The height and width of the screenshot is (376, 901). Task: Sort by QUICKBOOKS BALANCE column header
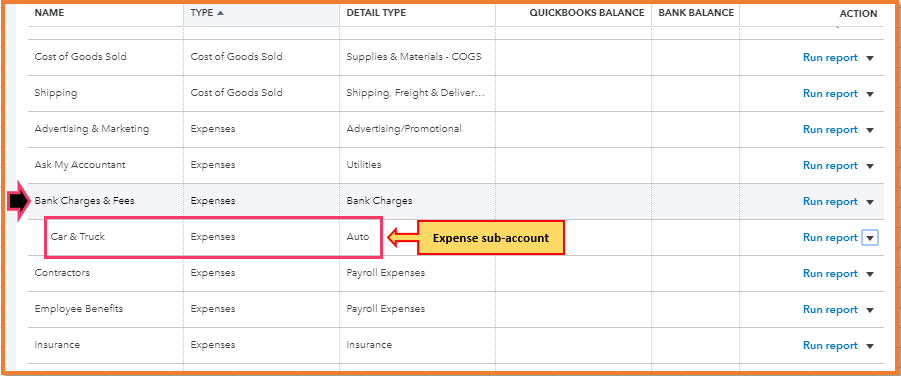coord(587,13)
